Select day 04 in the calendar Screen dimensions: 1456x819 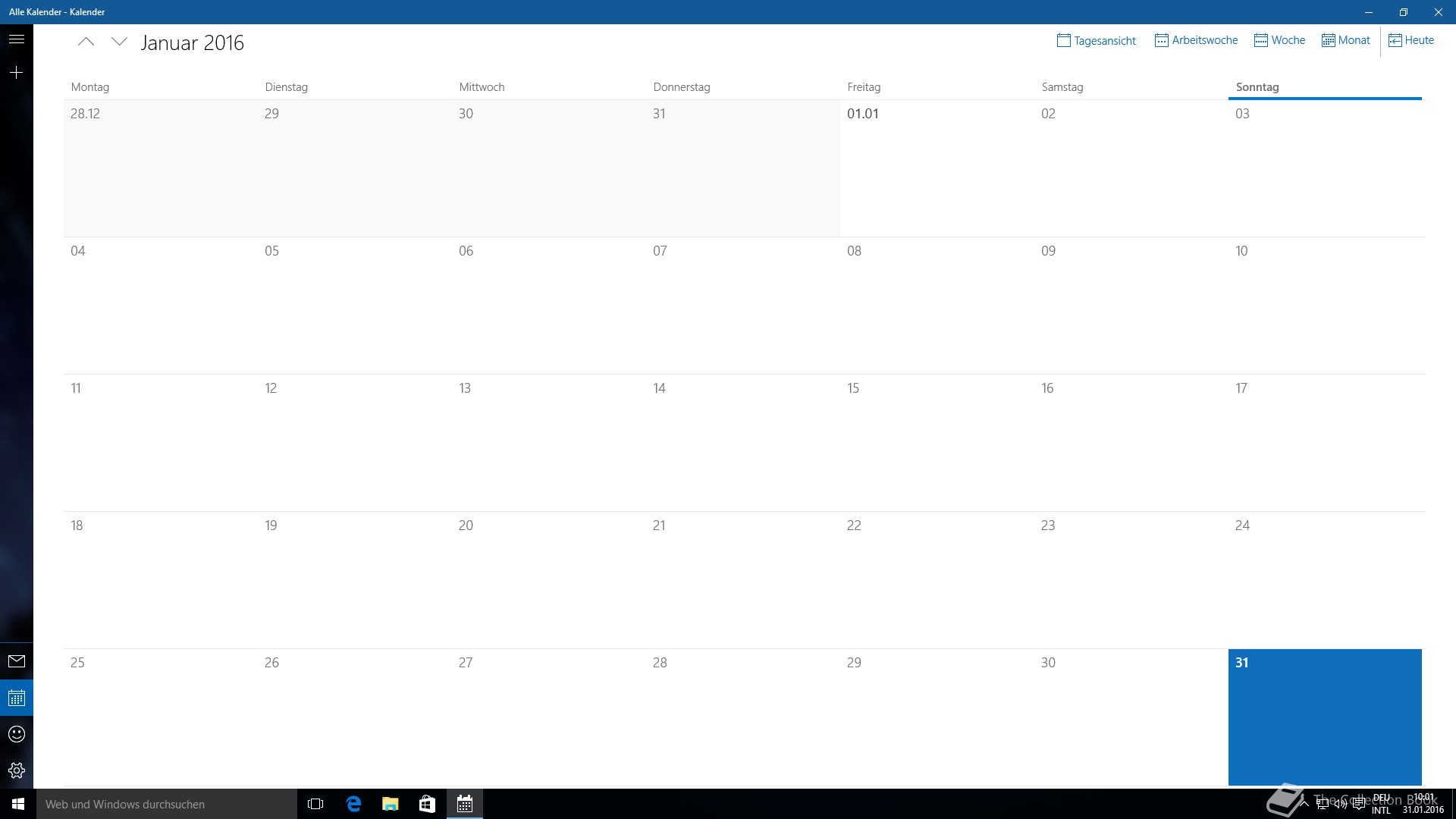(x=161, y=306)
